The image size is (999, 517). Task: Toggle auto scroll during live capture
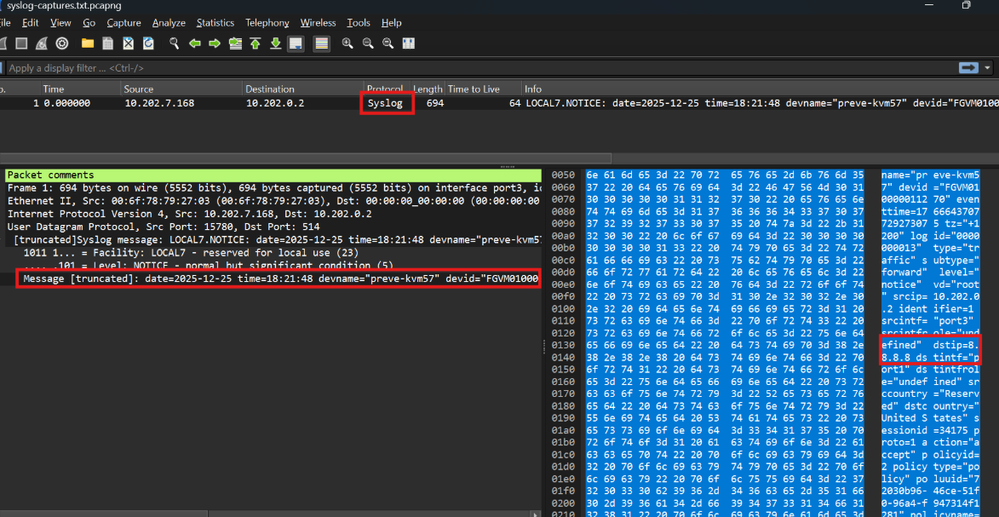[295, 43]
